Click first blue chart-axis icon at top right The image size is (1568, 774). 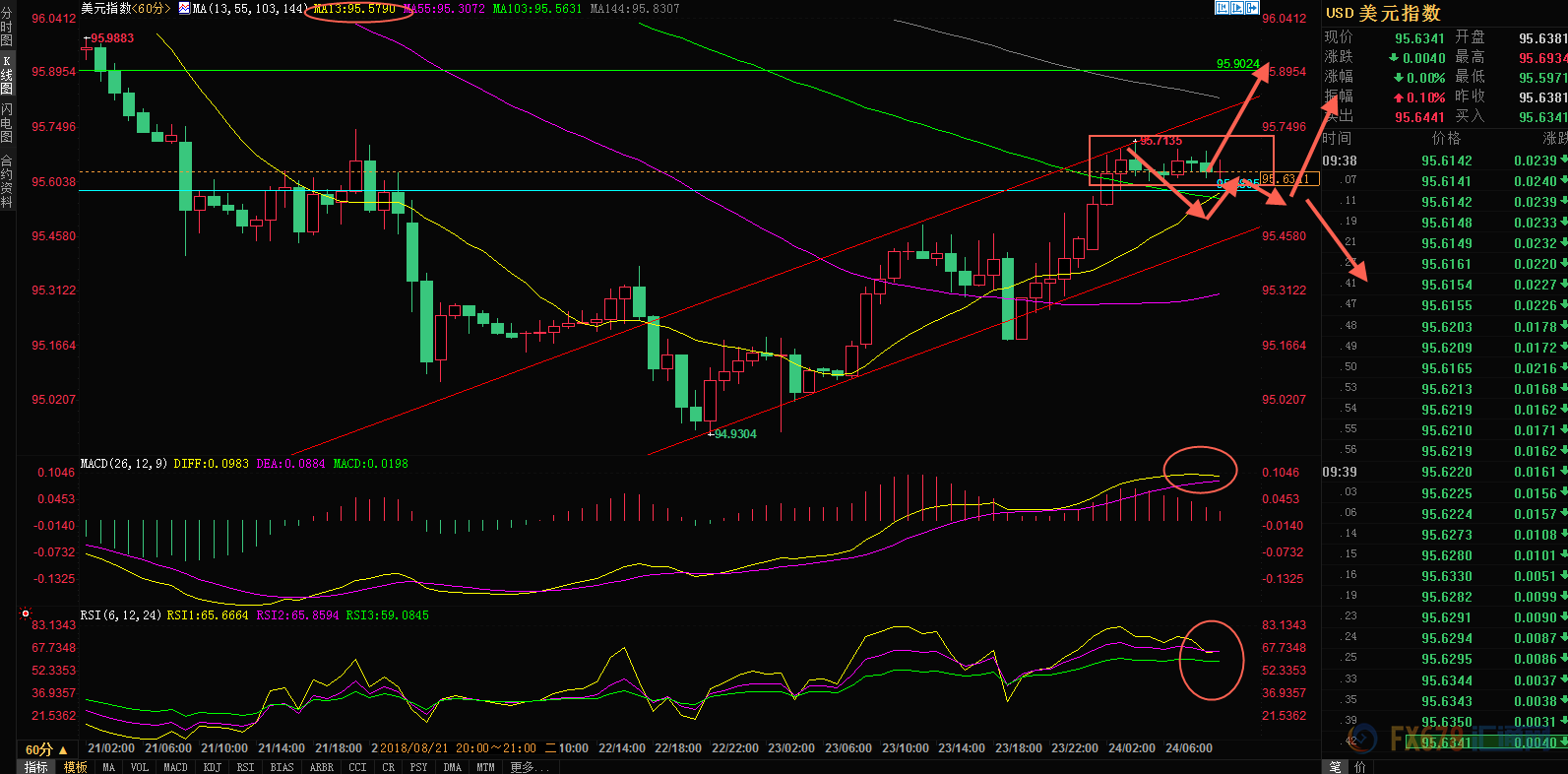point(1222,8)
